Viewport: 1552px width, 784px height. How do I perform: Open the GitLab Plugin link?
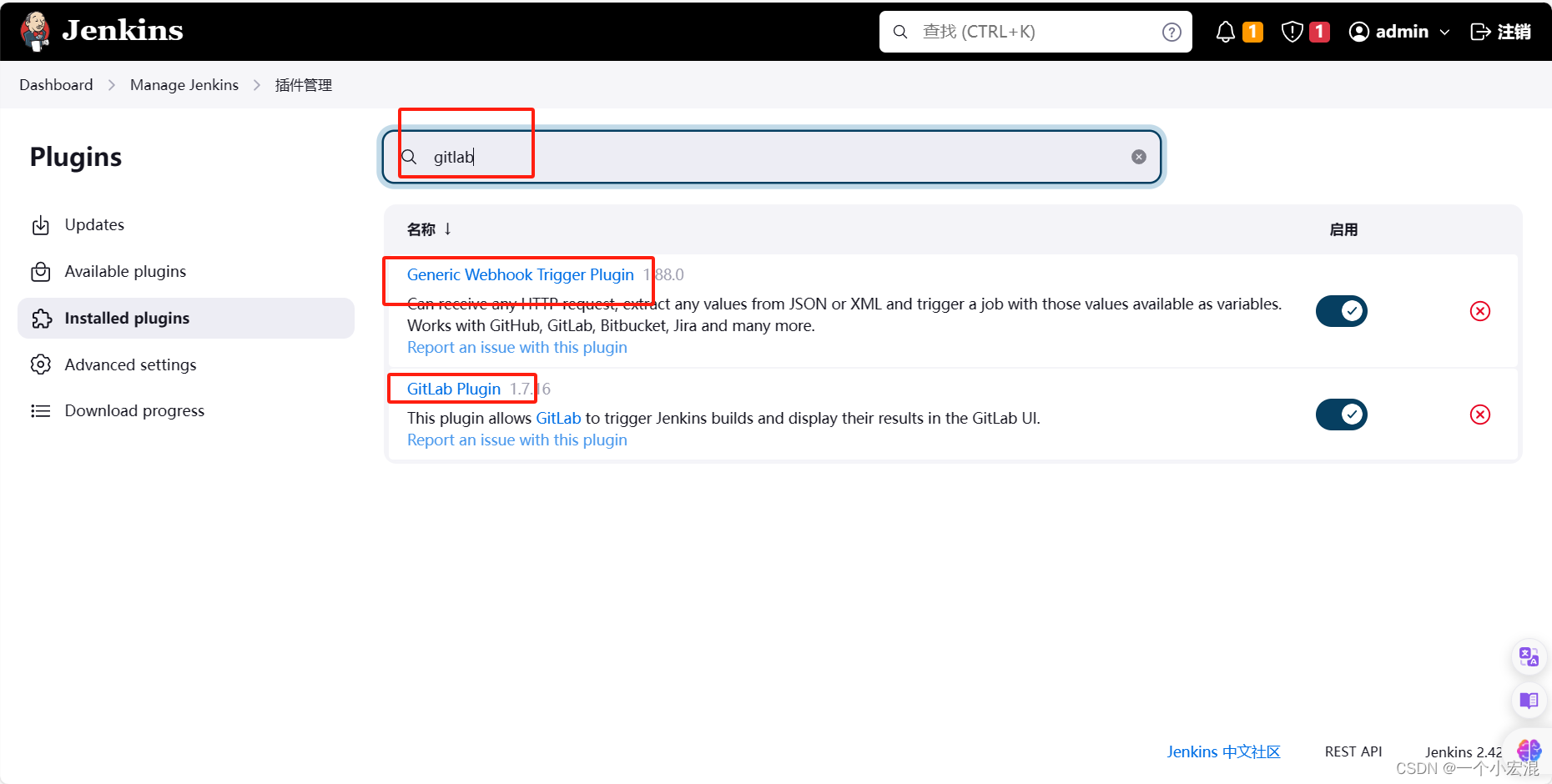(453, 389)
